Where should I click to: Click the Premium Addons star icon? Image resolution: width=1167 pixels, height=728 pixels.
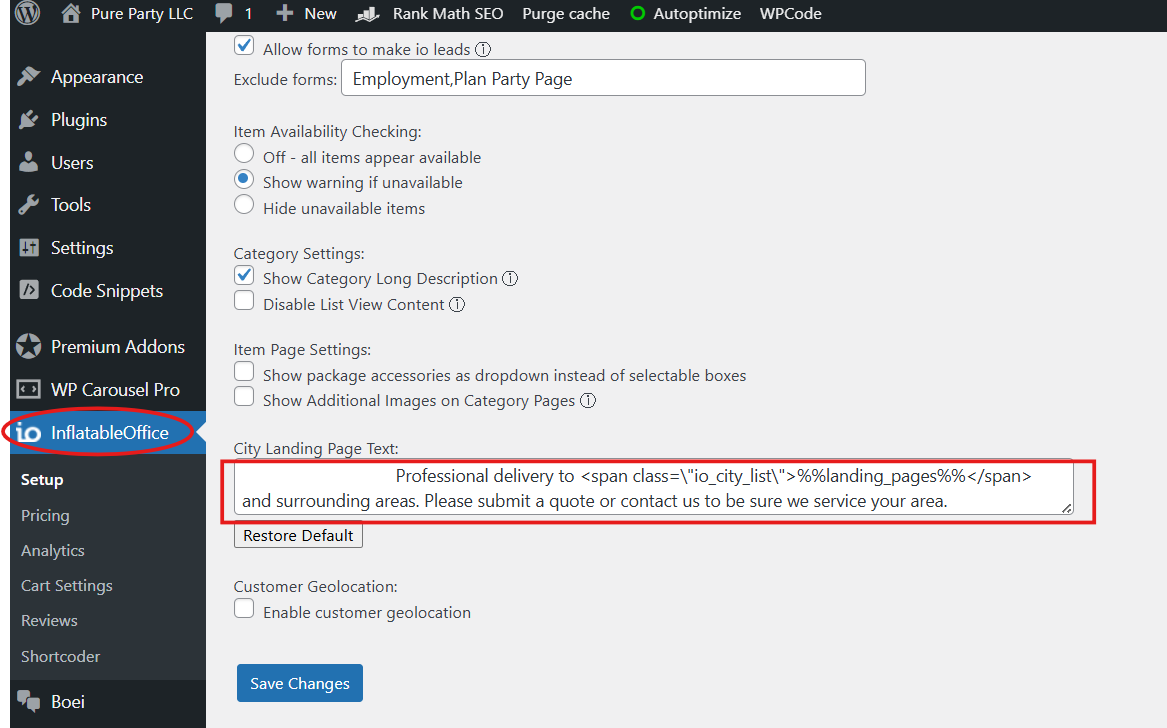pyautogui.click(x=29, y=347)
